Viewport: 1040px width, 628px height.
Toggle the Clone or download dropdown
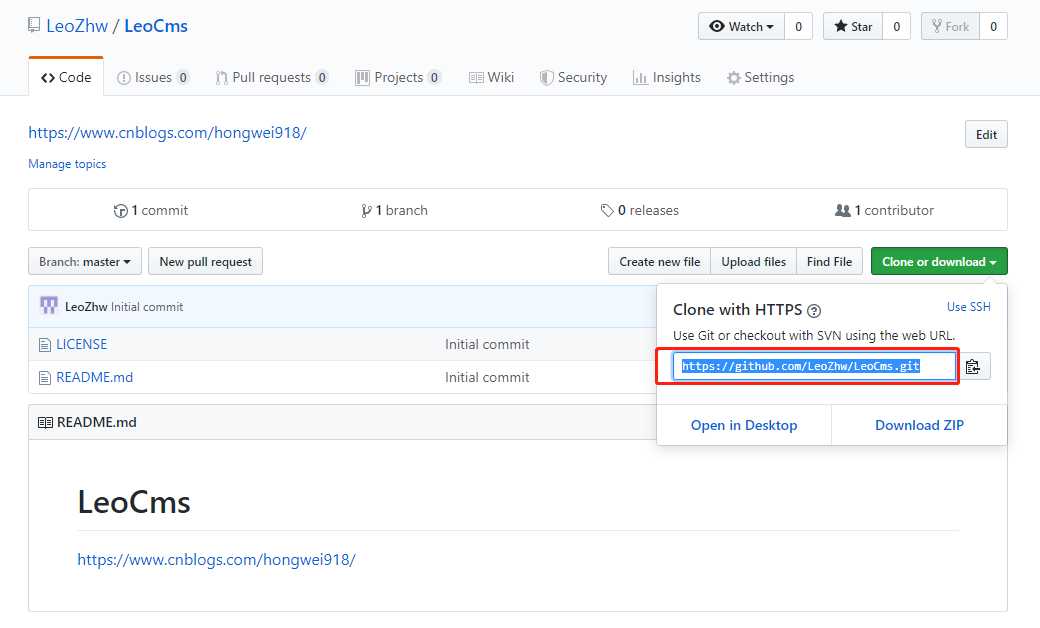[939, 262]
